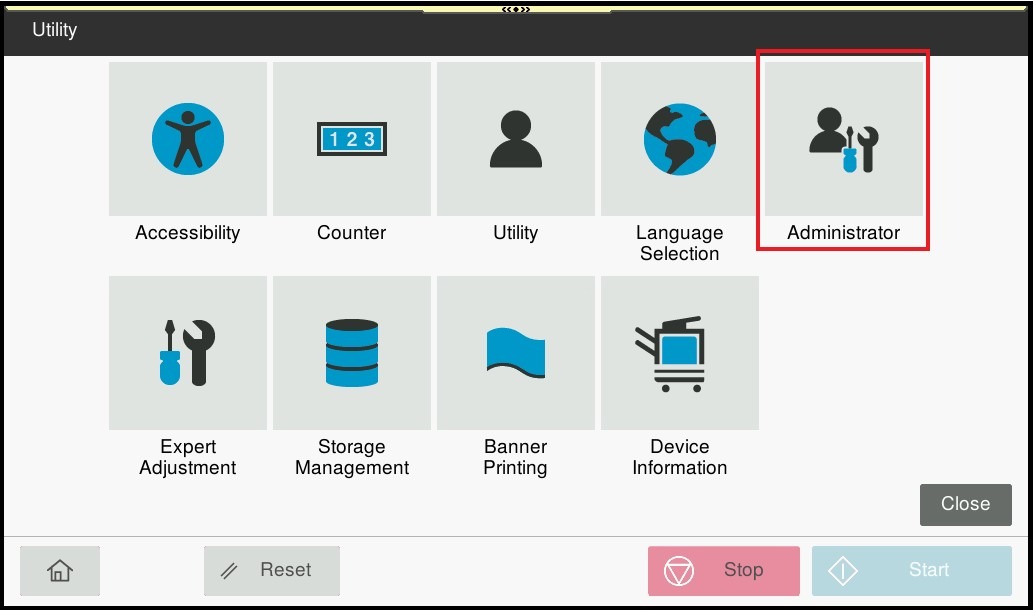Open the Accessibility settings tile
Screen dimensions: 1033x610
click(x=188, y=139)
